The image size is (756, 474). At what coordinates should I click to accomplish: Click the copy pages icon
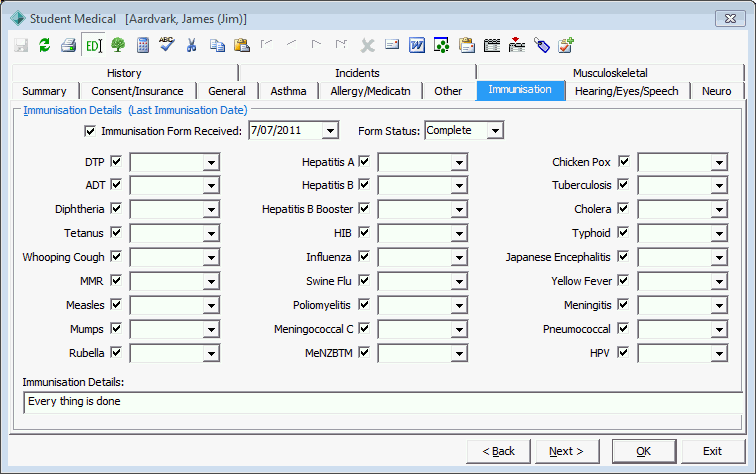point(217,45)
